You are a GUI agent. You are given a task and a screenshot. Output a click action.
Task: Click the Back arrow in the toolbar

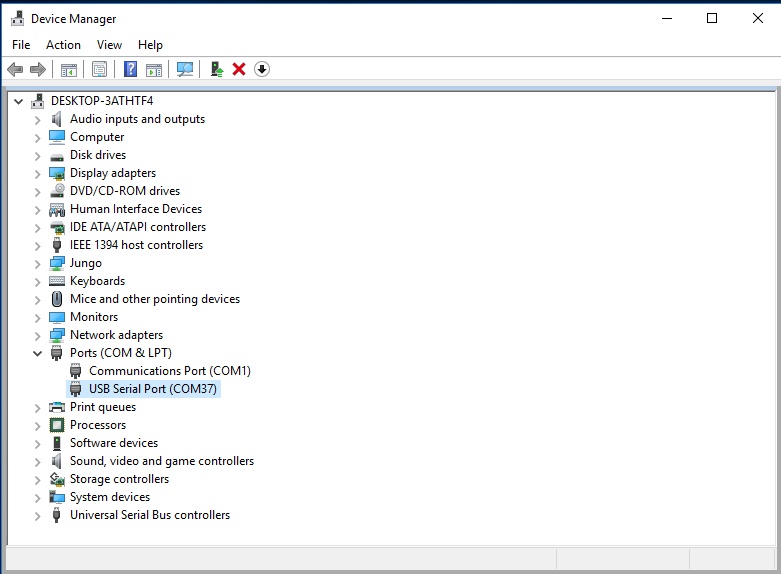click(15, 69)
